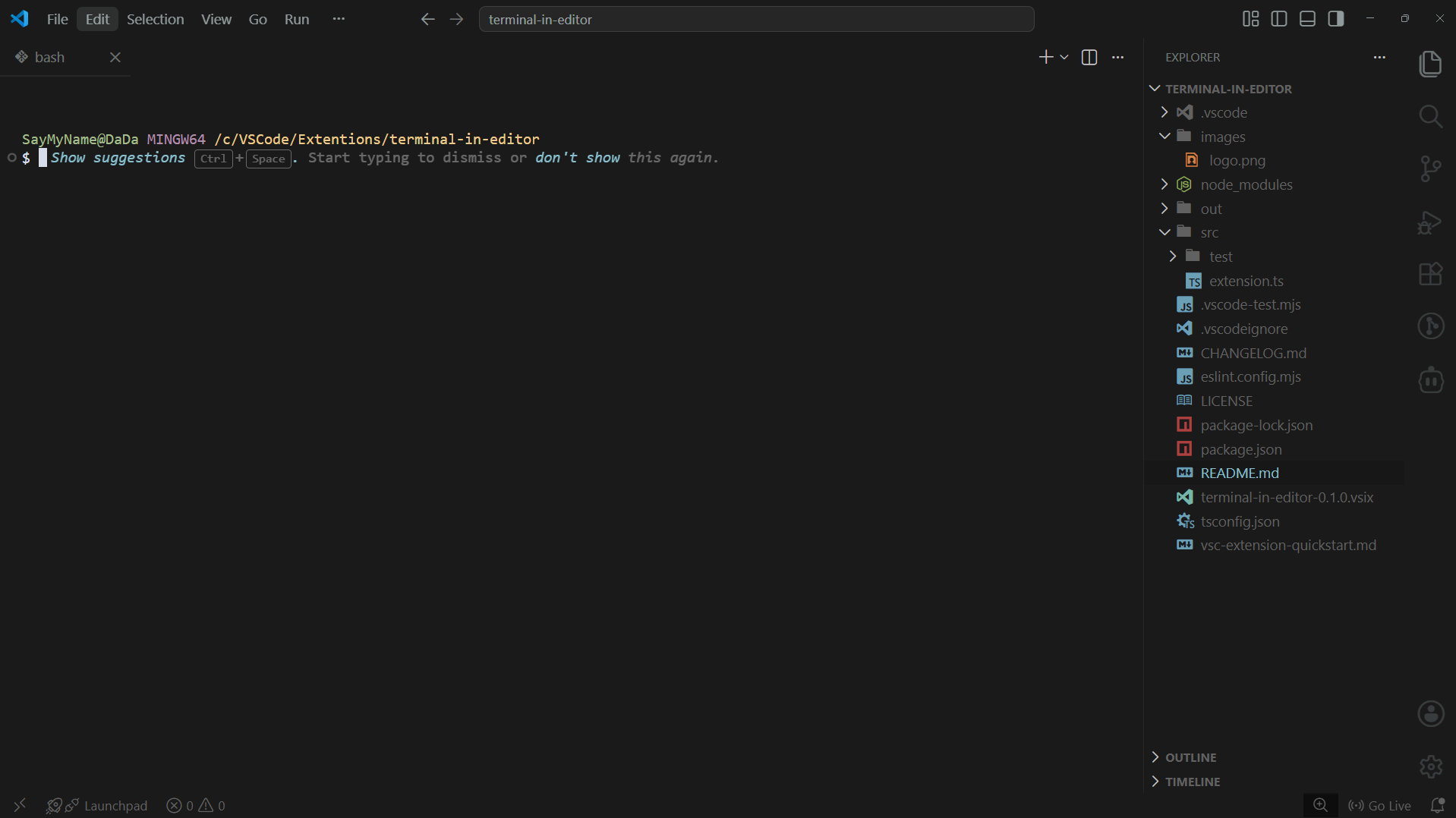Show errors and warnings count in status bar
The image size is (1456, 818).
(196, 805)
